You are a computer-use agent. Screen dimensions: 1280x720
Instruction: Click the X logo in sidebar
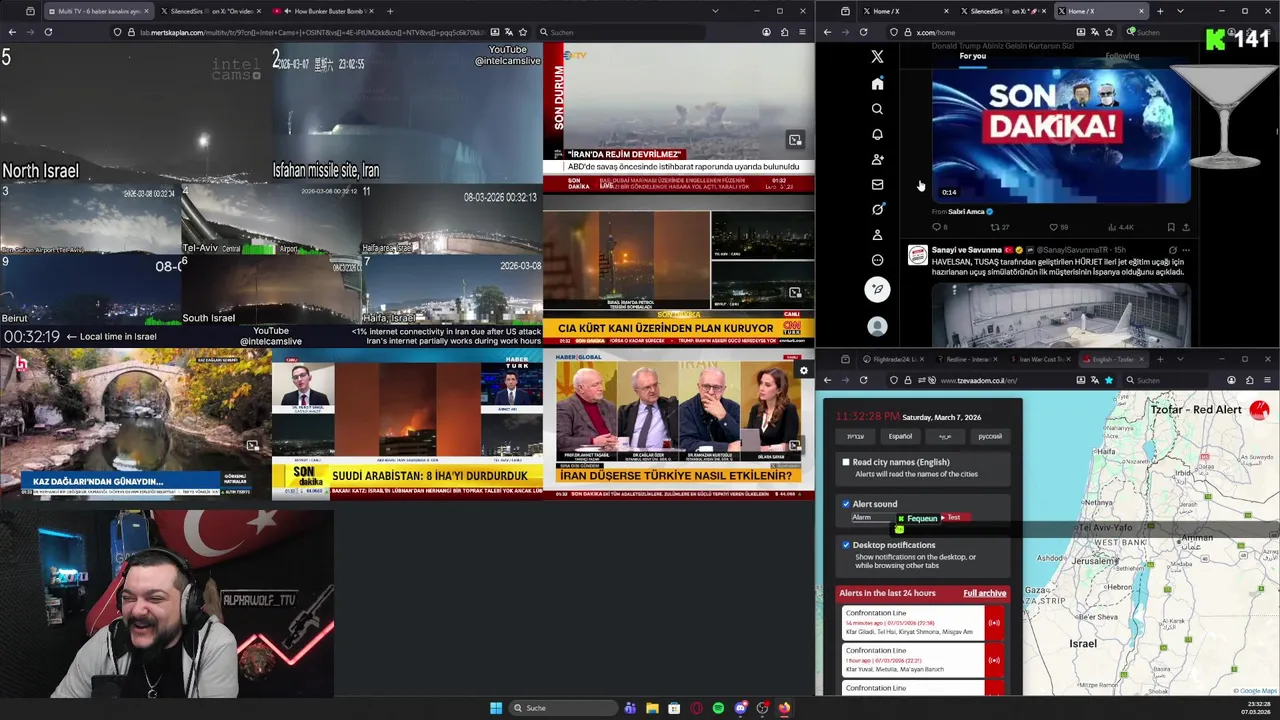877,57
